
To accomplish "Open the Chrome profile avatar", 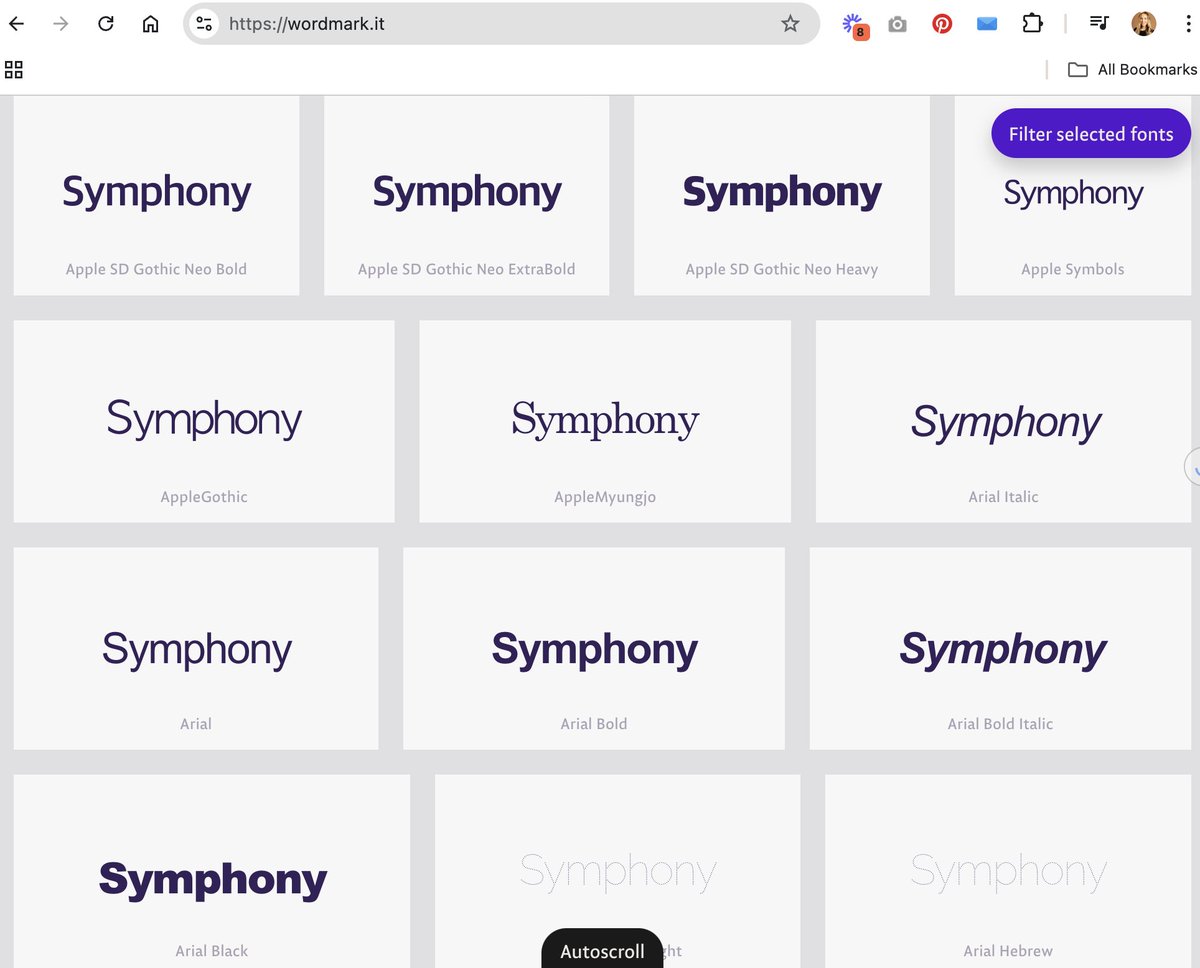I will pyautogui.click(x=1144, y=24).
